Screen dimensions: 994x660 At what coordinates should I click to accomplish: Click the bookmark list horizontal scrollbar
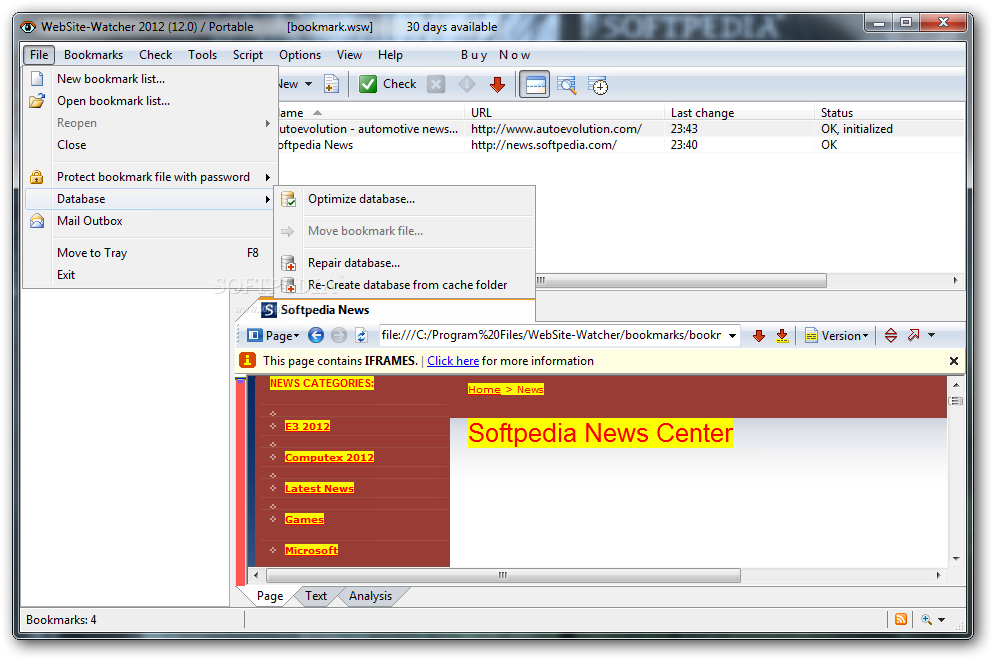680,281
